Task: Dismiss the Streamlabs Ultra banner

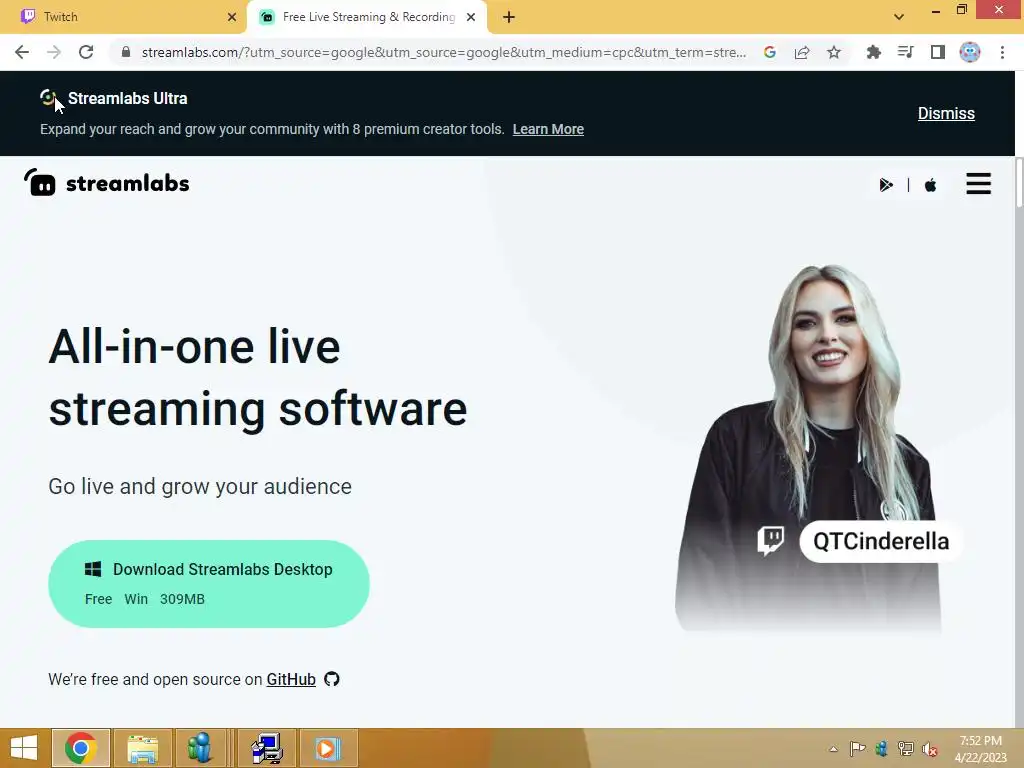Action: [946, 113]
